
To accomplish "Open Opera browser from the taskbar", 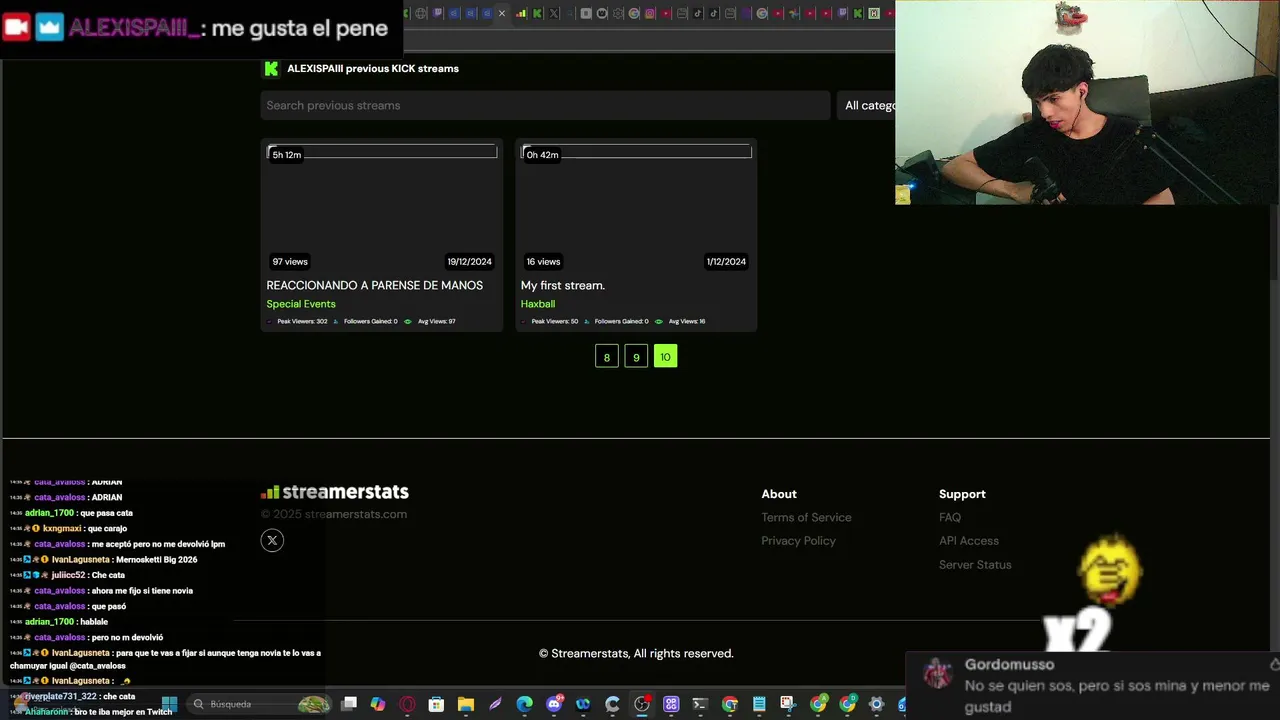I will click(x=407, y=704).
